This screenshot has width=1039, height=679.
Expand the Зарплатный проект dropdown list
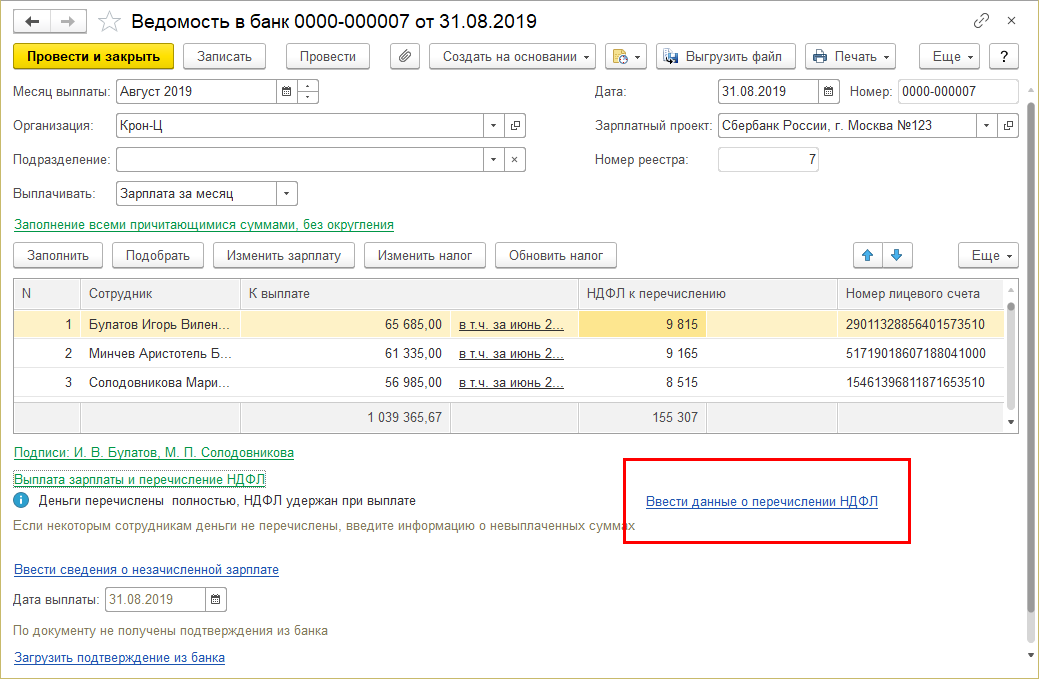(x=987, y=126)
